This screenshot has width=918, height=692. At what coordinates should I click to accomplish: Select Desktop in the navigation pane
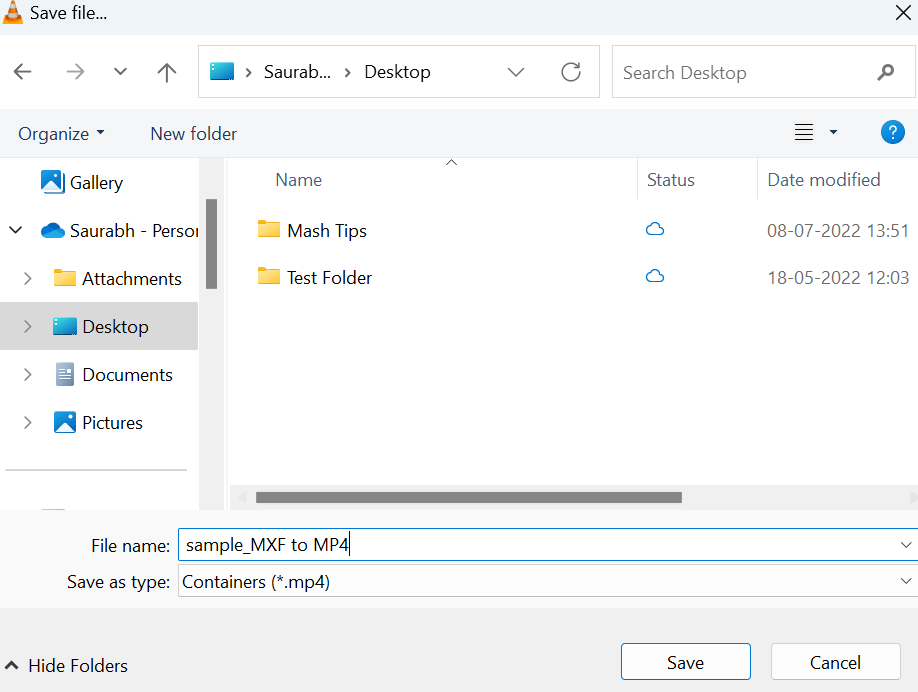tap(100, 326)
